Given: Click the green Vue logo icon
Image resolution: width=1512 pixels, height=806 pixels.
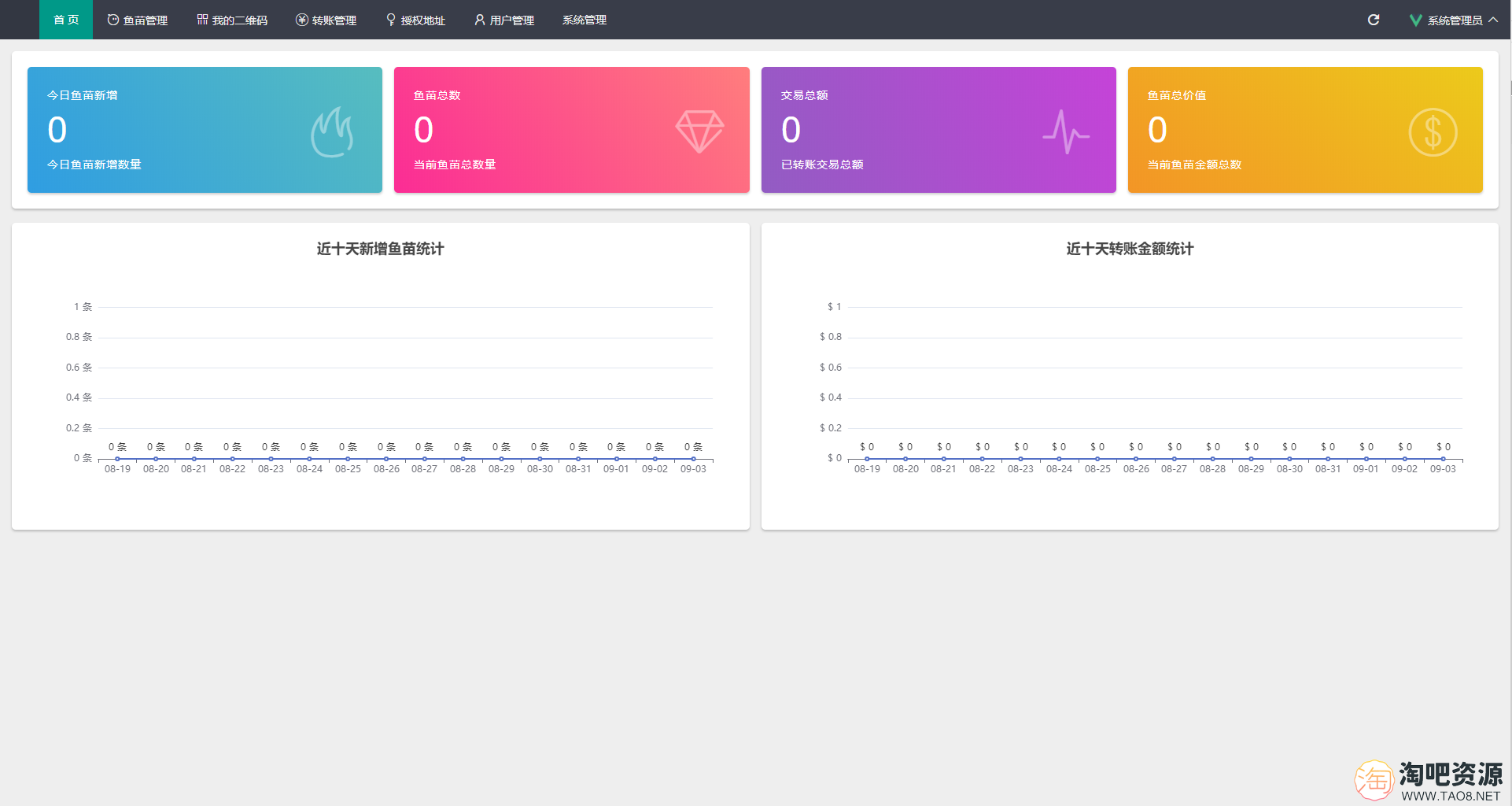Looking at the screenshot, I should [1415, 20].
